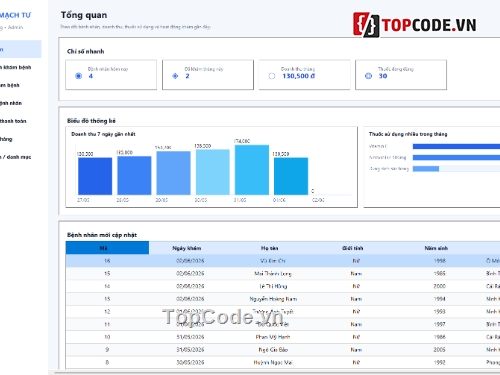The height and width of the screenshot is (375, 500).
Task: Open the 'khám bệnh' sidebar menu item
Action: coord(16,67)
